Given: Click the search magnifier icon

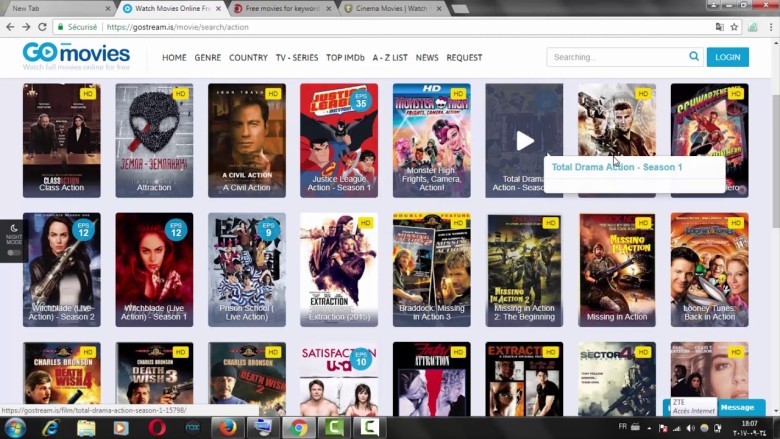Looking at the screenshot, I should tap(694, 56).
